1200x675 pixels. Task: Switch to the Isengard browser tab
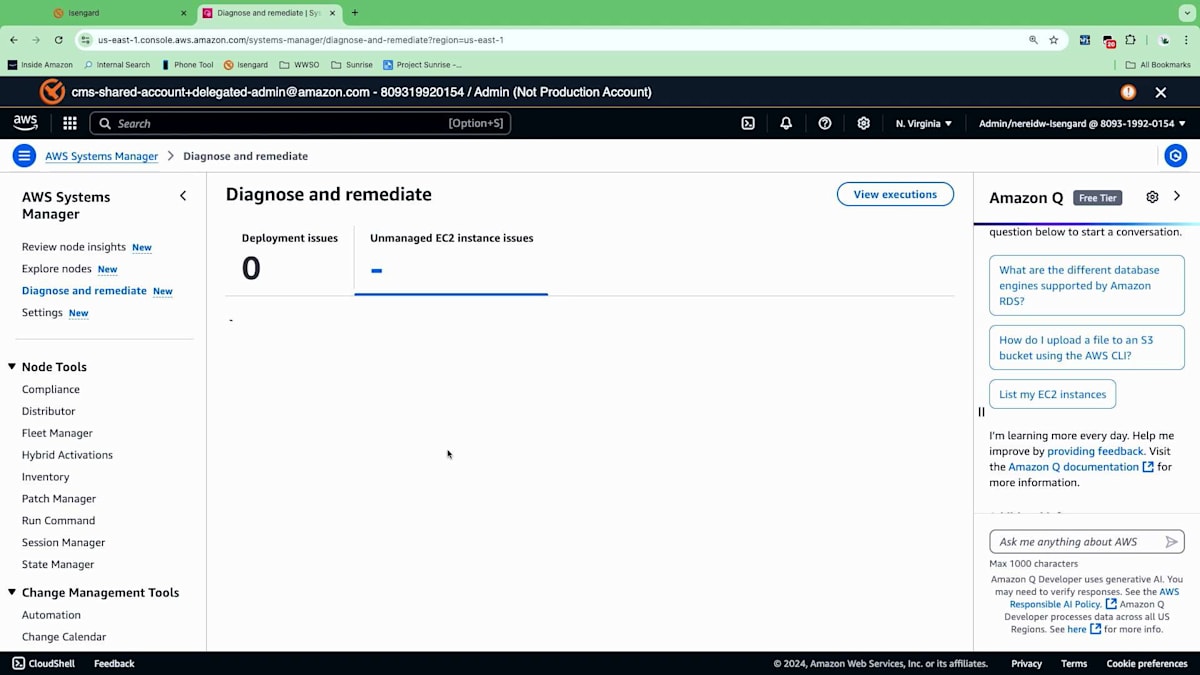coord(120,13)
